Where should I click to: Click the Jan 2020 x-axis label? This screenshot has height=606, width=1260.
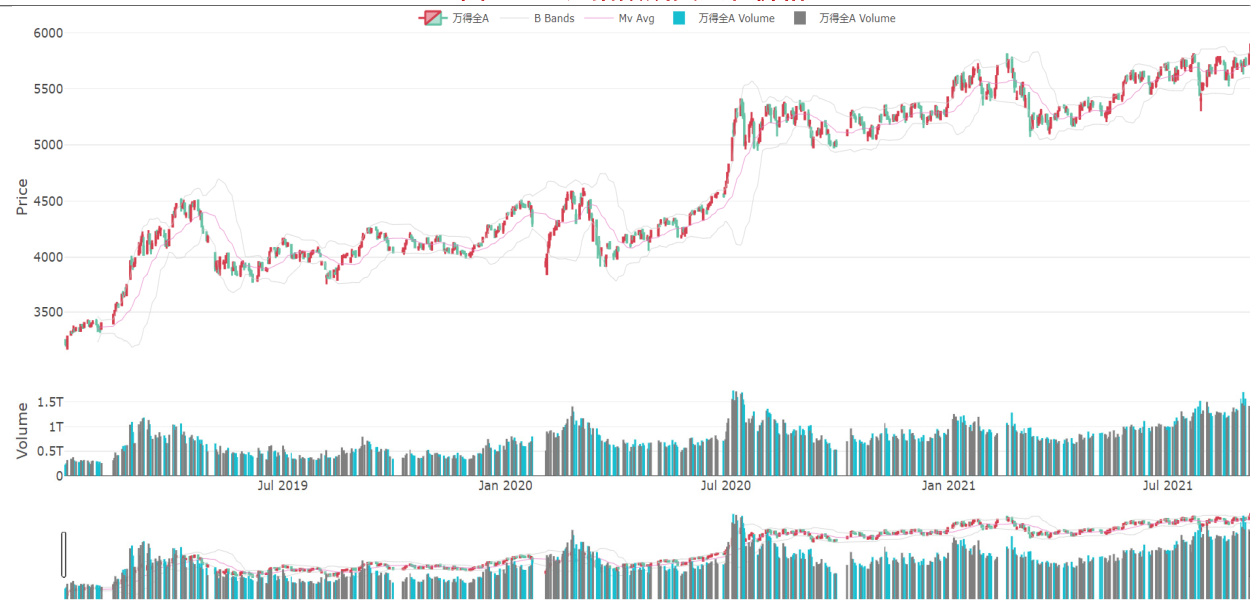point(505,486)
